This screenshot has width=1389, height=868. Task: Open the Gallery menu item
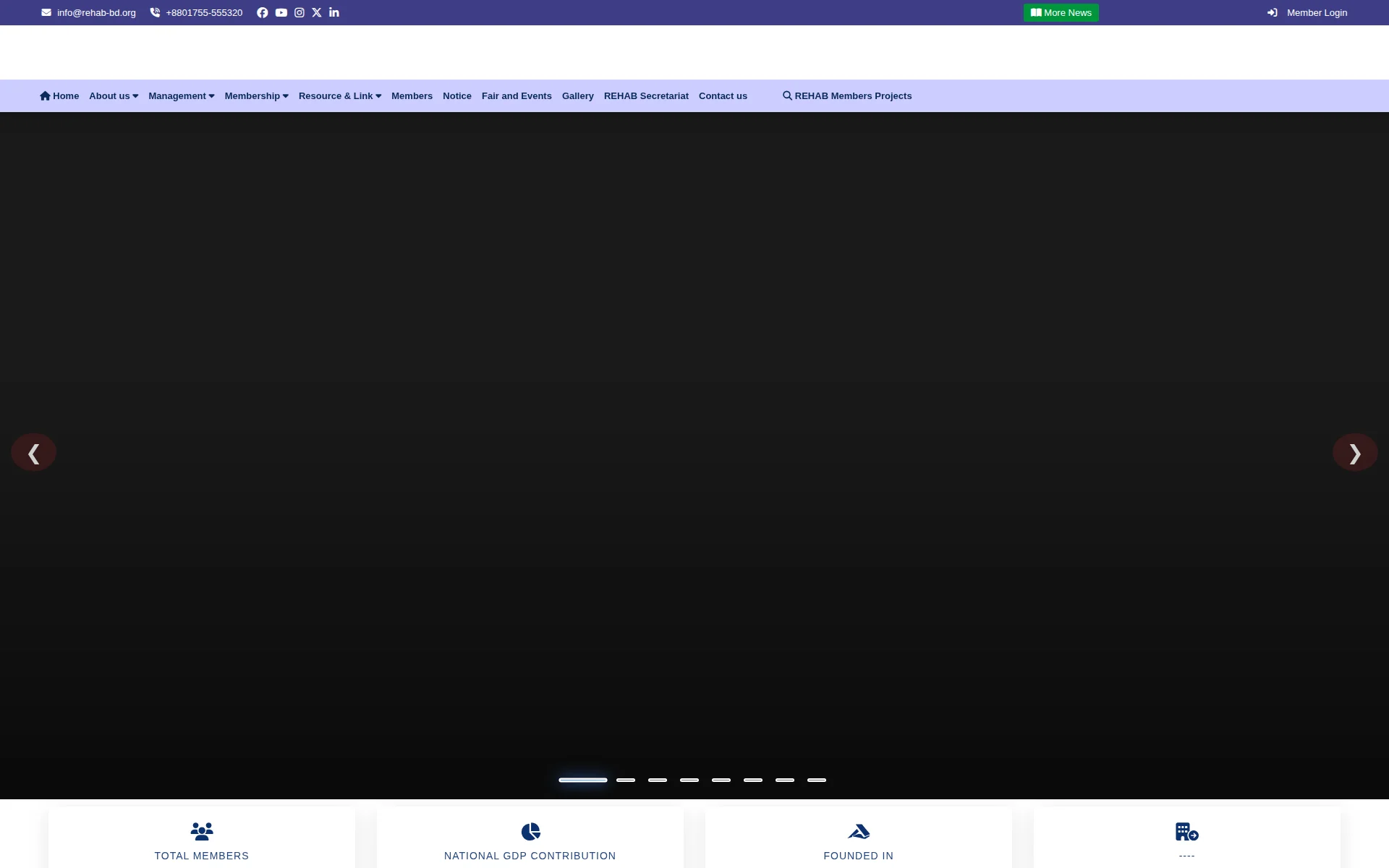click(x=578, y=95)
